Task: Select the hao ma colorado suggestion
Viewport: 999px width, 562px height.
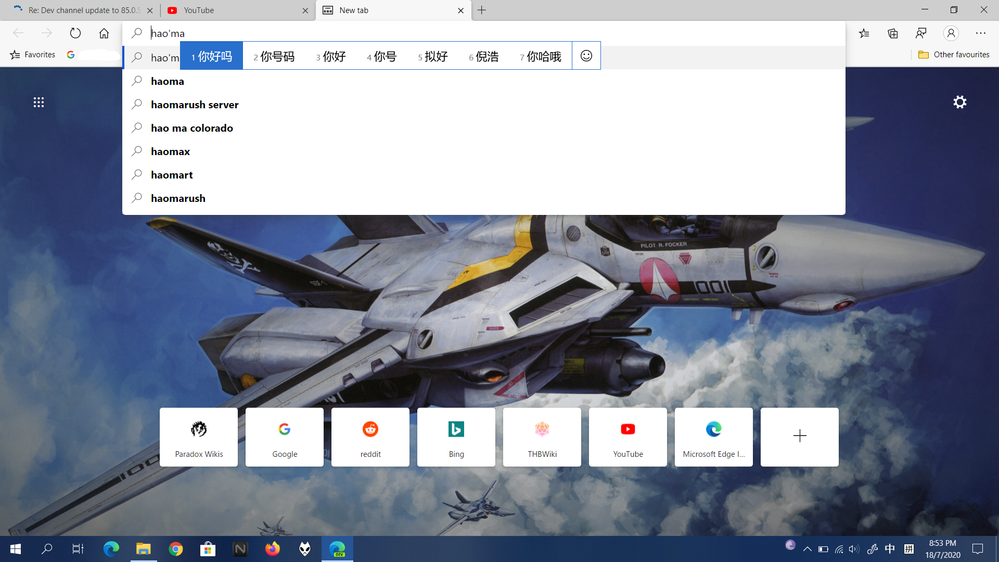Action: 484,128
